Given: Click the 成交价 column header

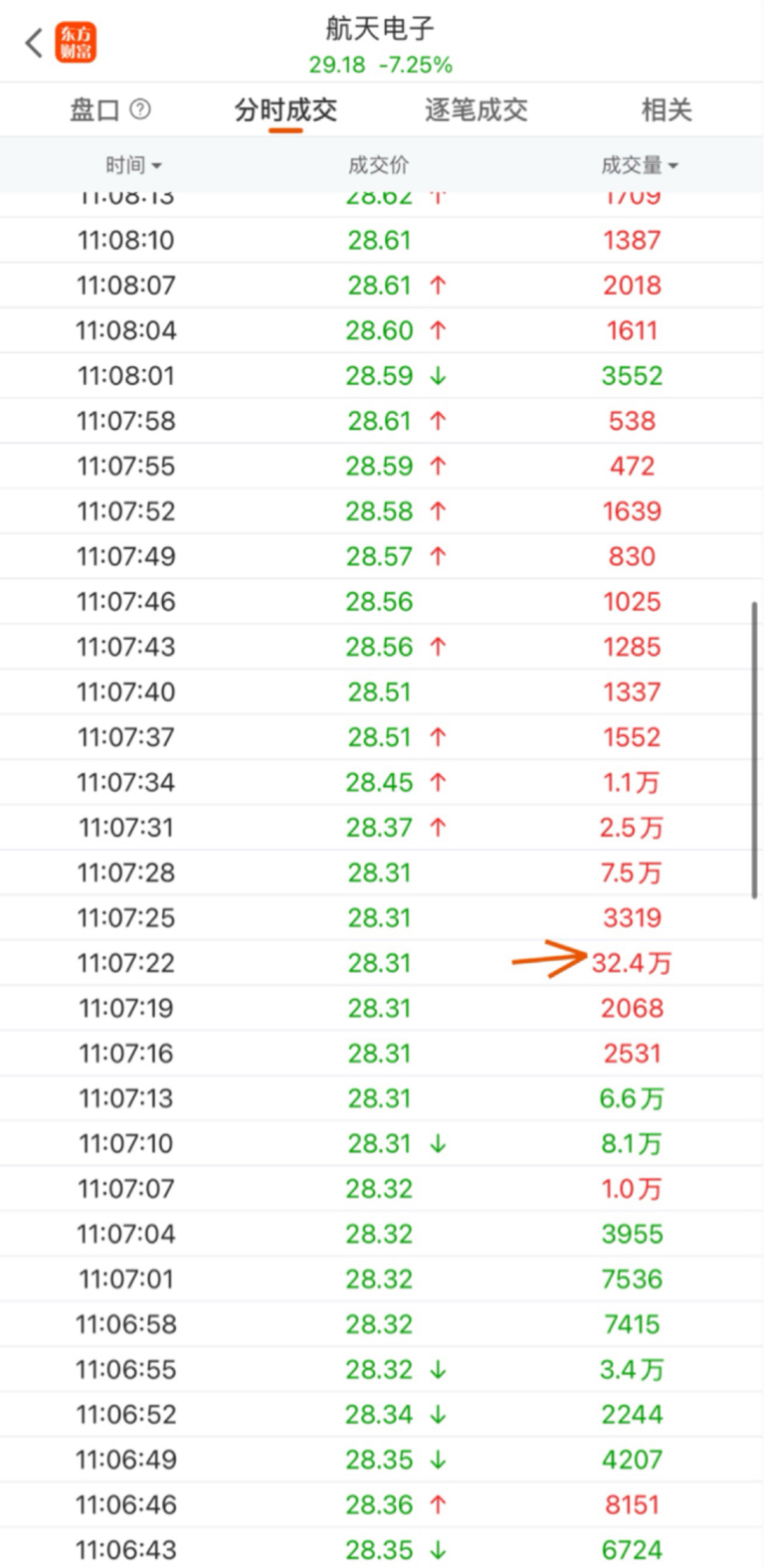Looking at the screenshot, I should pyautogui.click(x=378, y=165).
